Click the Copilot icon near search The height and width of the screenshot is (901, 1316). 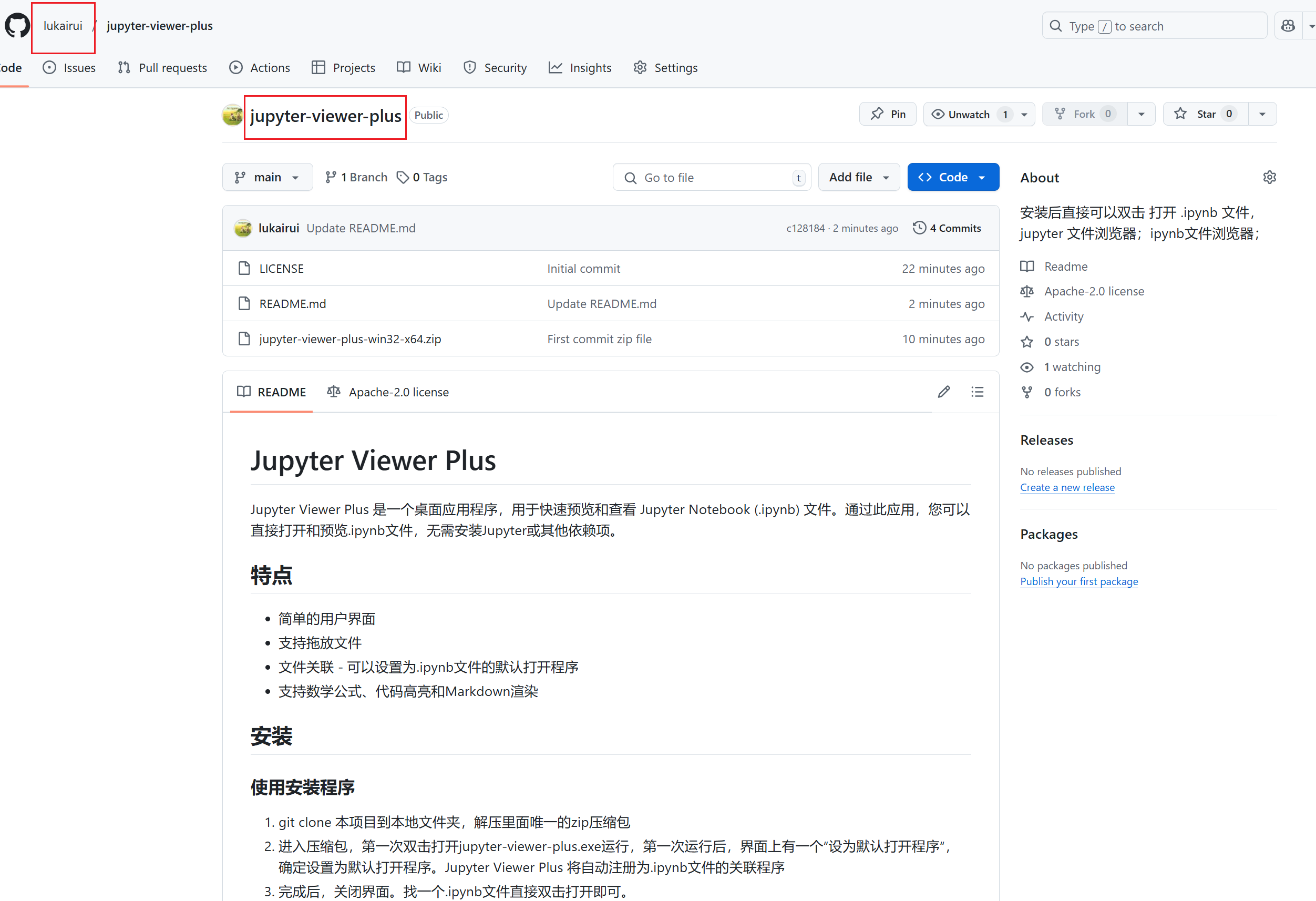pyautogui.click(x=1288, y=26)
